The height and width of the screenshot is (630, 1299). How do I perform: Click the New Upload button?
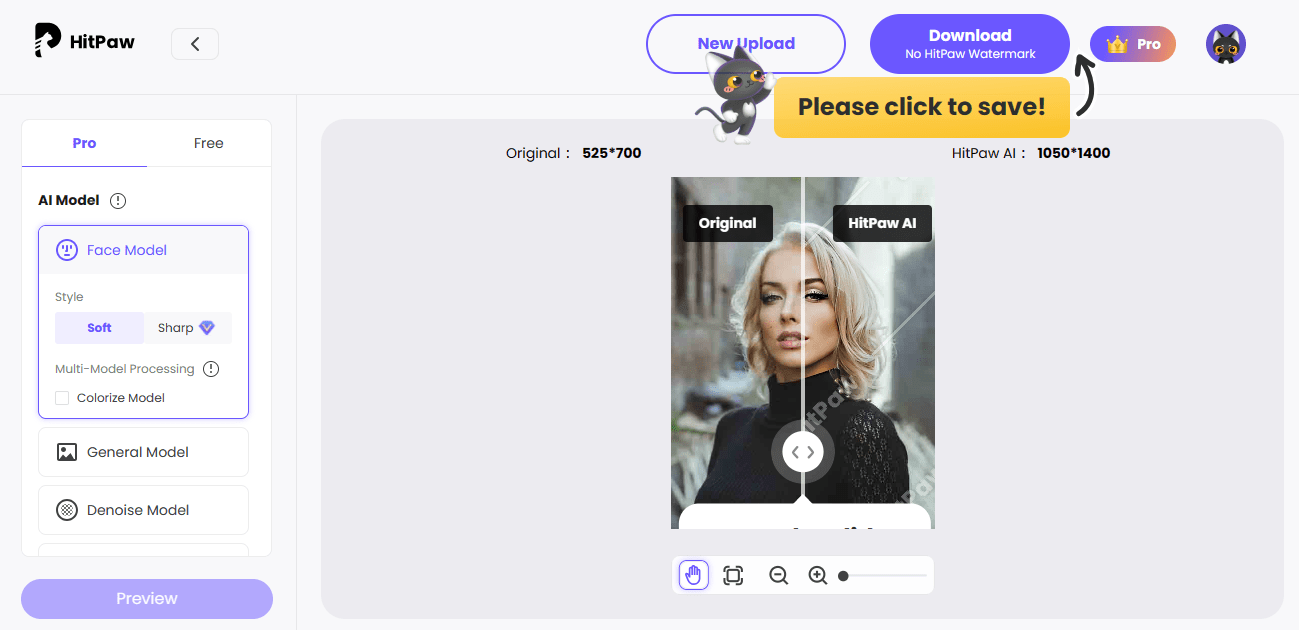click(745, 44)
